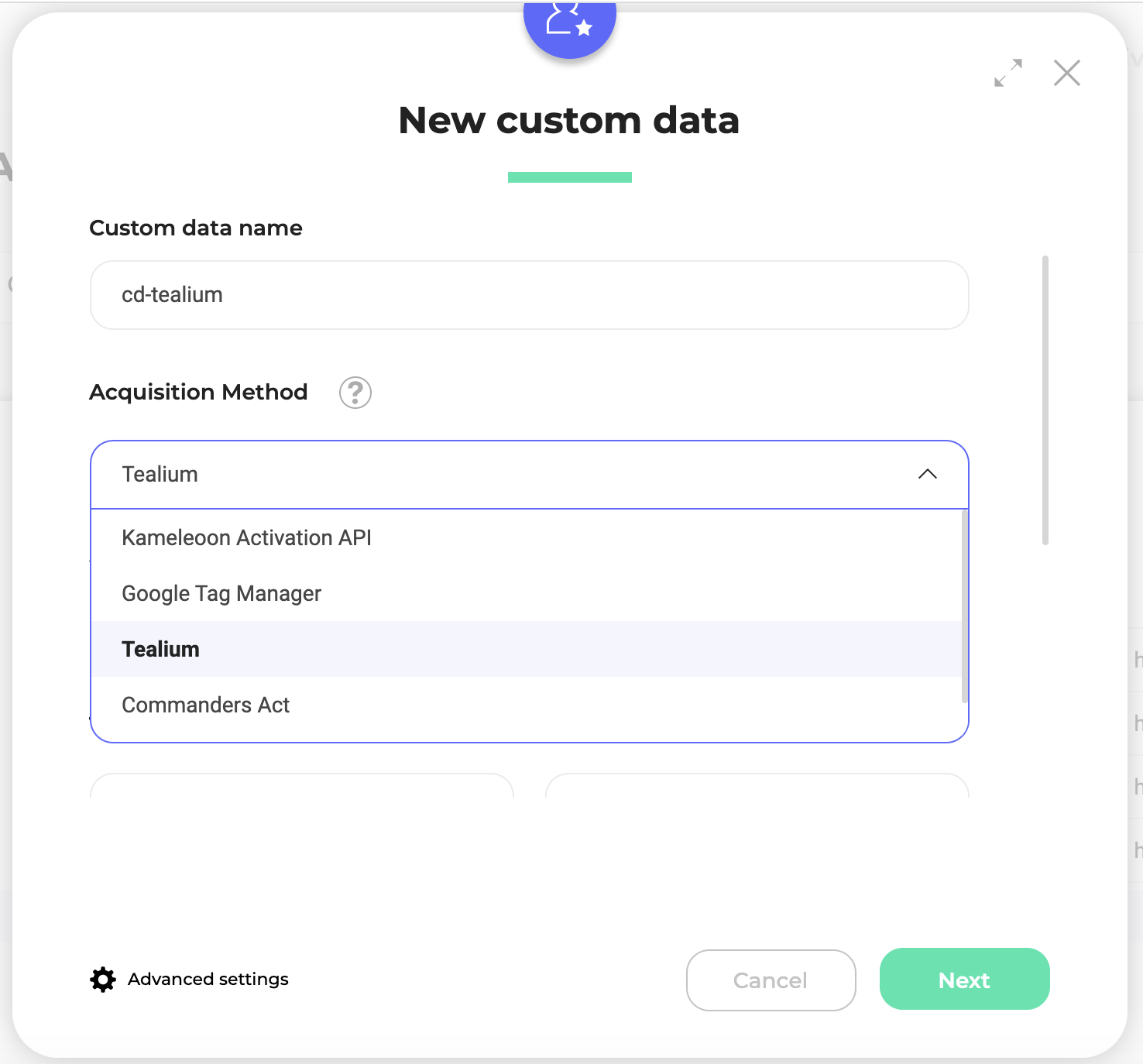Screen dimensions: 1143x1064
Task: Close the New custom data dialog
Action: point(1066,74)
